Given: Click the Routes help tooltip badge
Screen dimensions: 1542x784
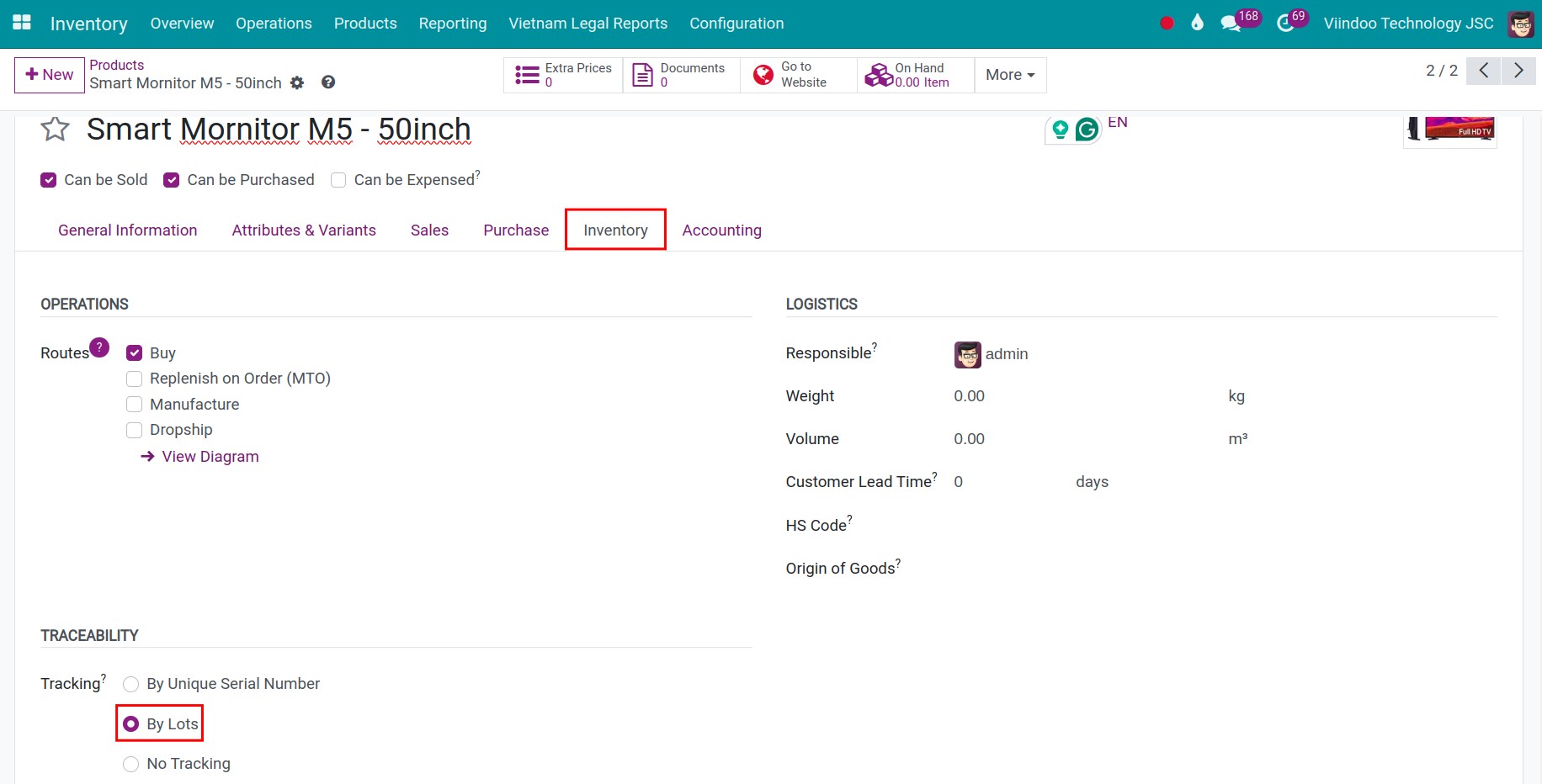Looking at the screenshot, I should pyautogui.click(x=99, y=347).
